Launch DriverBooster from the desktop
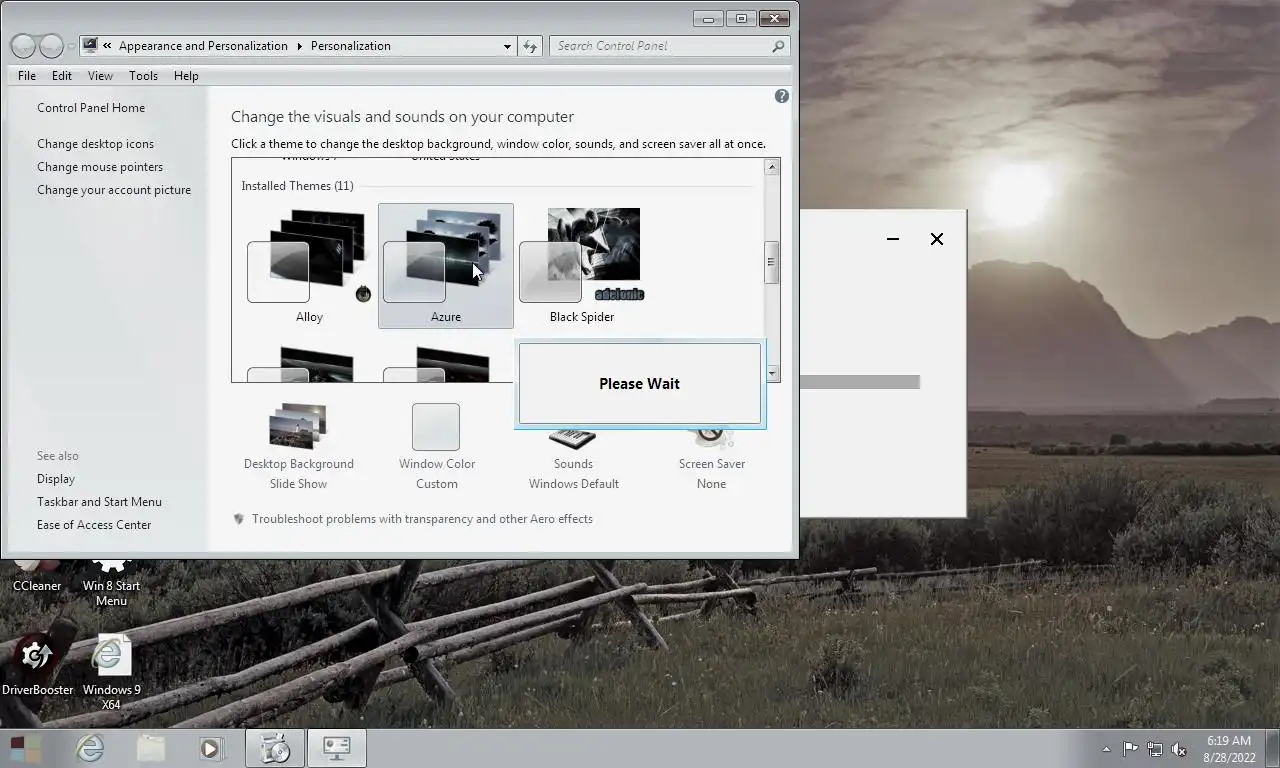The height and width of the screenshot is (768, 1280). pyautogui.click(x=37, y=664)
